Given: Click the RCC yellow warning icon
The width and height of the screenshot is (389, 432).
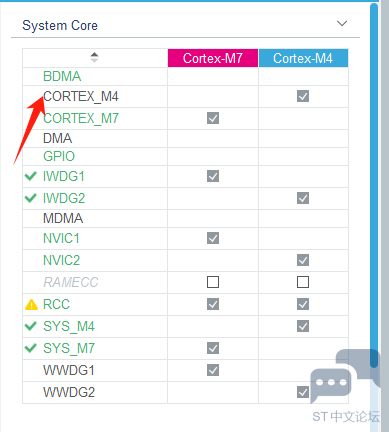Looking at the screenshot, I should 31,304.
